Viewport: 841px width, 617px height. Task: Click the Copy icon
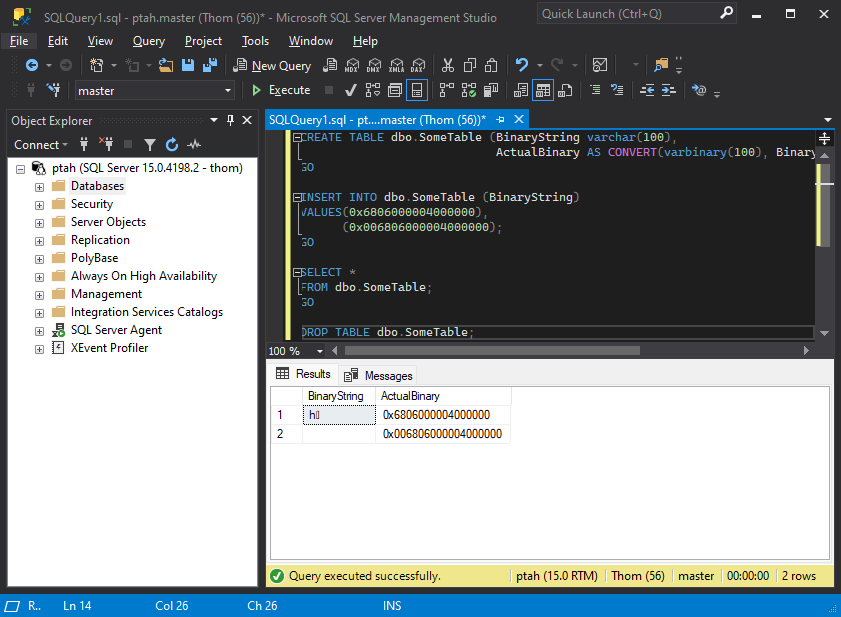[x=470, y=65]
